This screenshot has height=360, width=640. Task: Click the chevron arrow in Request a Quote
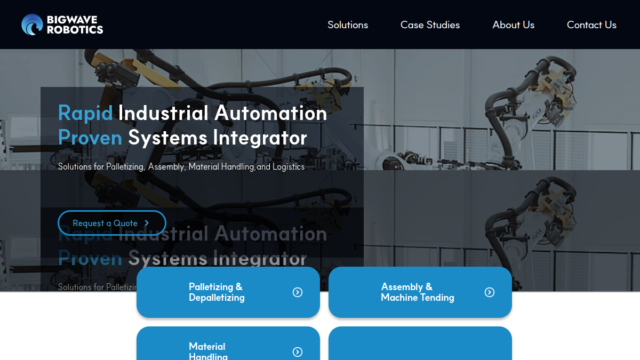(147, 223)
